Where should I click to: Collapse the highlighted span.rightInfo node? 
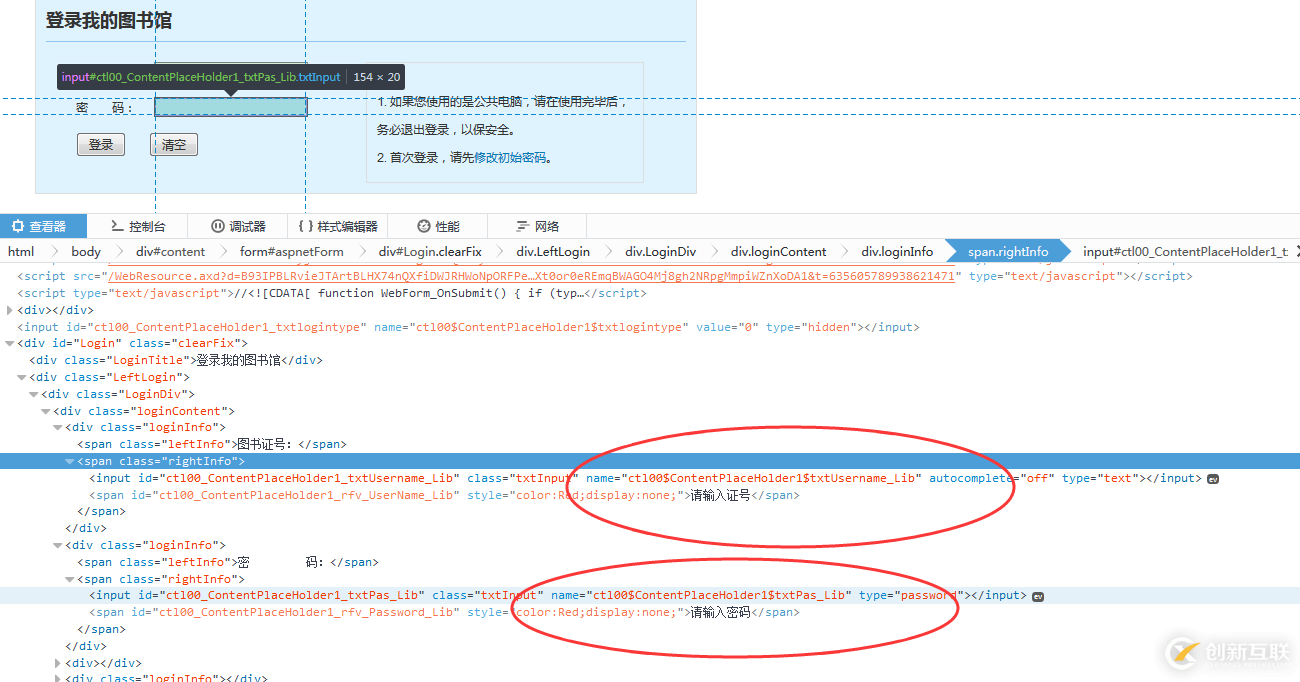[68, 460]
